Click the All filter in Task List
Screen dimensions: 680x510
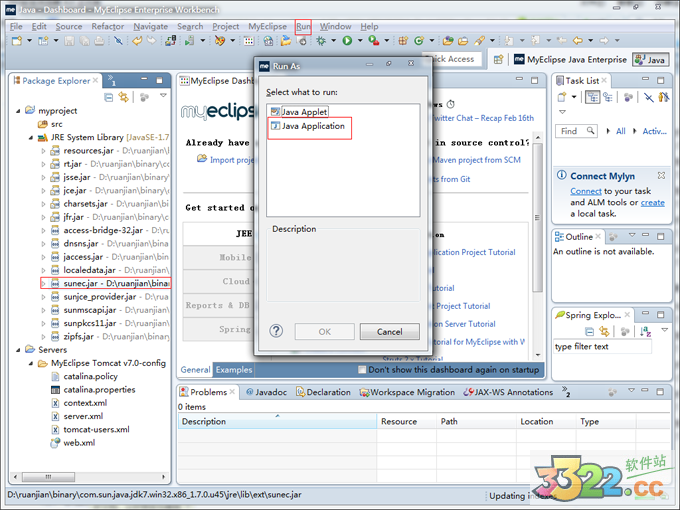(621, 131)
